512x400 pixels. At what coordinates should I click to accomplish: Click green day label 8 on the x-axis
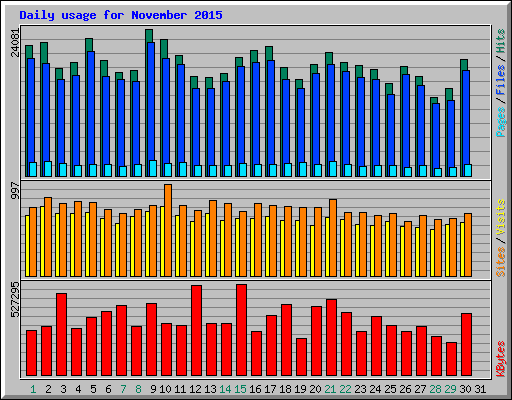pos(138,389)
